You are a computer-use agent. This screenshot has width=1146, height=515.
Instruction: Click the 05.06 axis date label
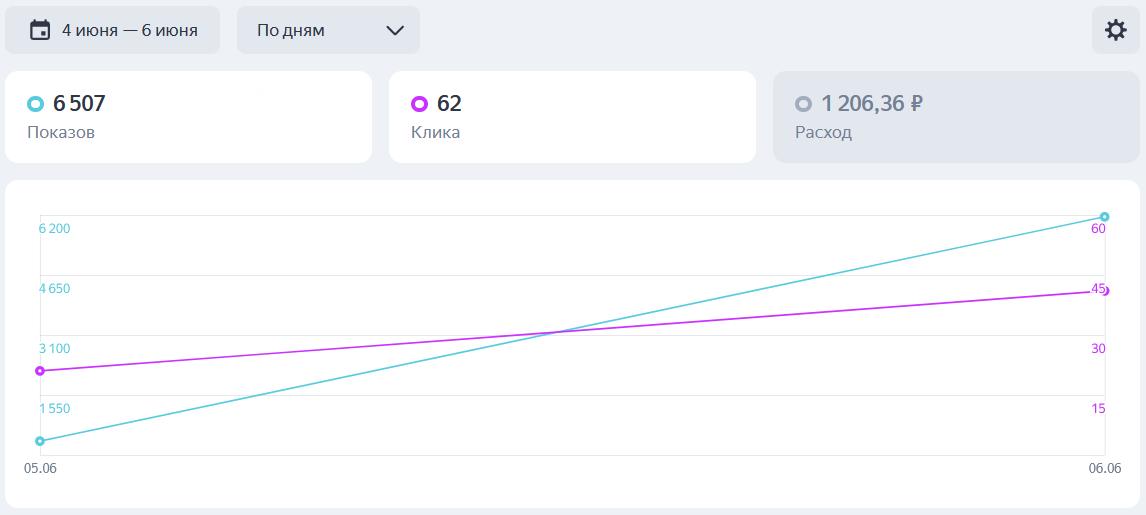[40, 468]
